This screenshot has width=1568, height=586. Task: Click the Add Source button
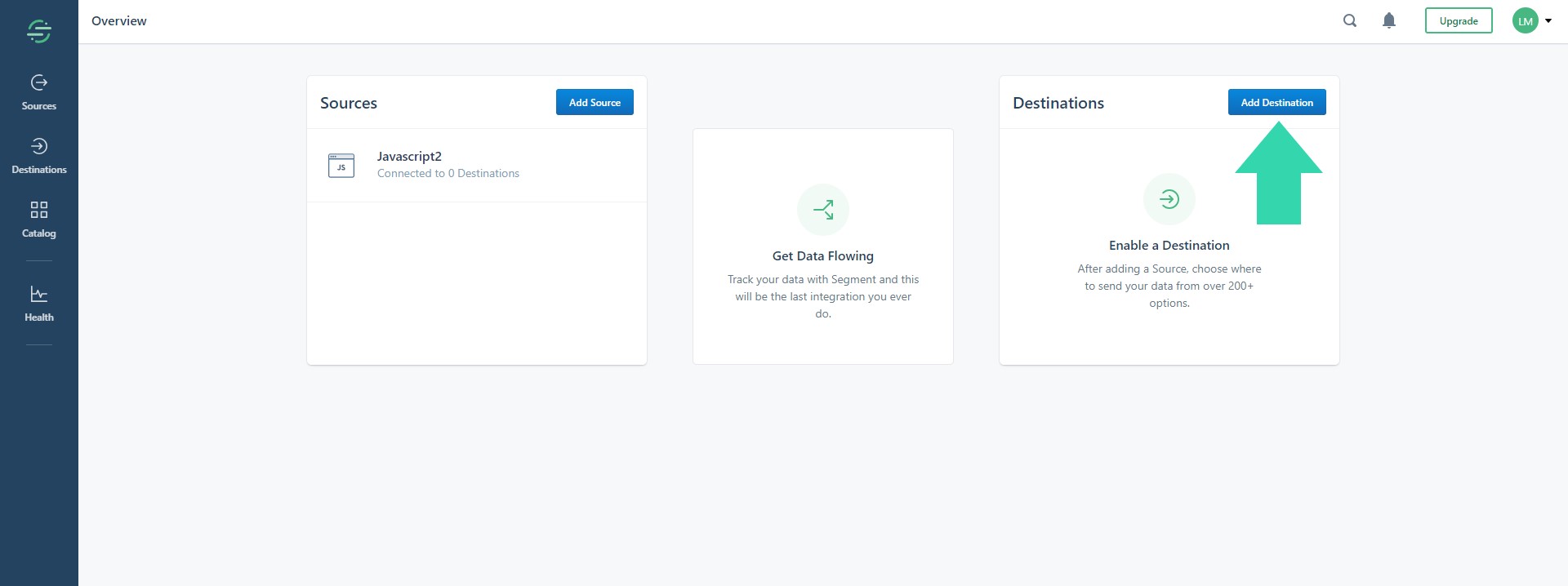595,102
